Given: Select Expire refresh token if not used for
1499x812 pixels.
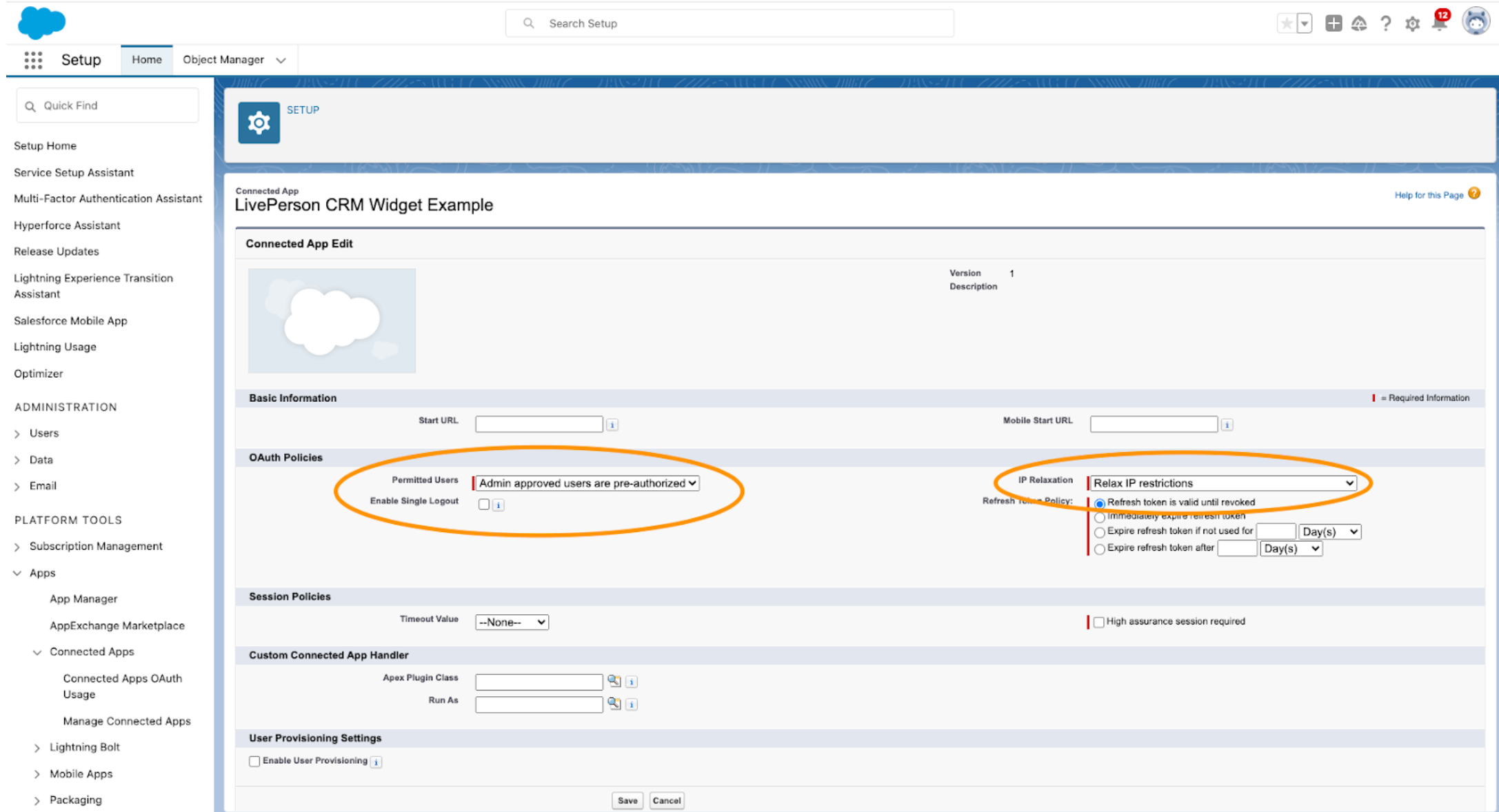Looking at the screenshot, I should tap(1100, 532).
